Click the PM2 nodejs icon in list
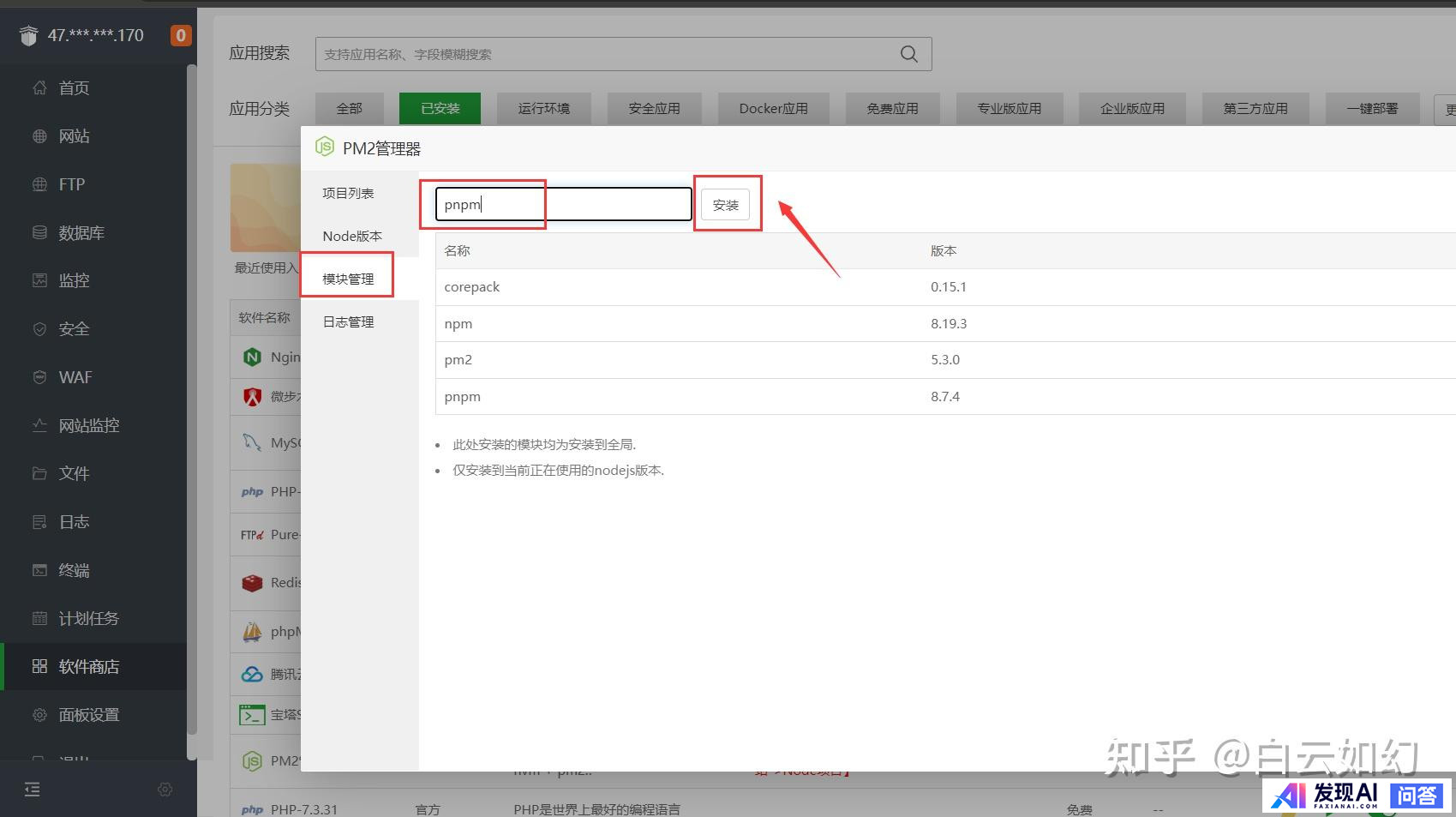 [252, 760]
